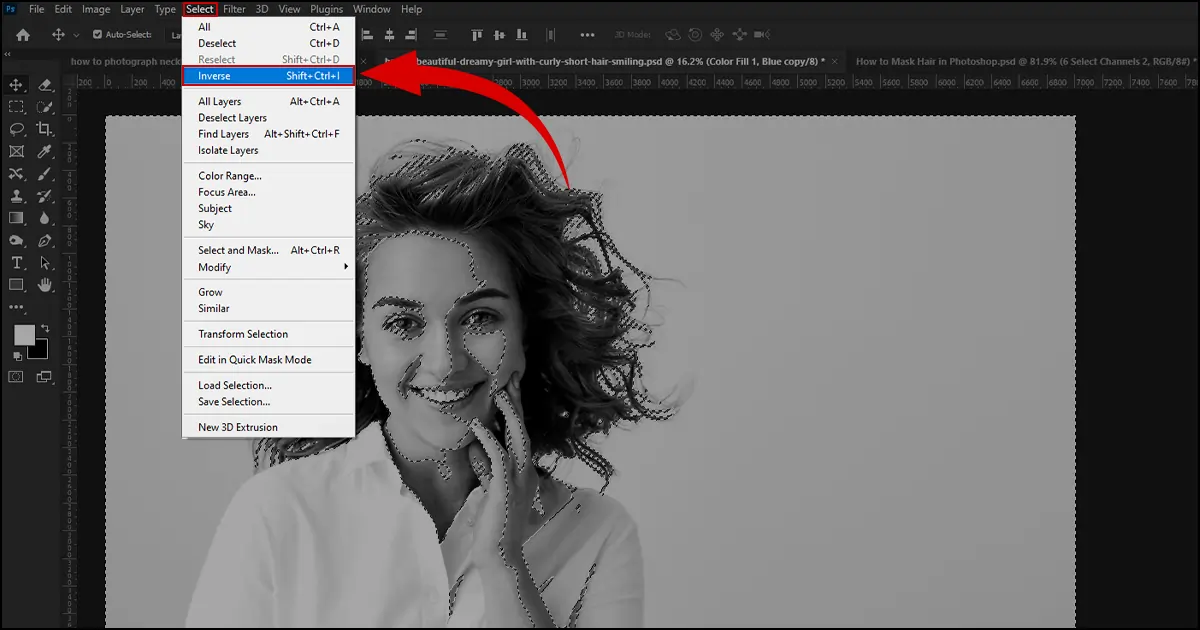The image size is (1200, 630).
Task: Switch to the Horizontal Type tool
Action: point(17,263)
